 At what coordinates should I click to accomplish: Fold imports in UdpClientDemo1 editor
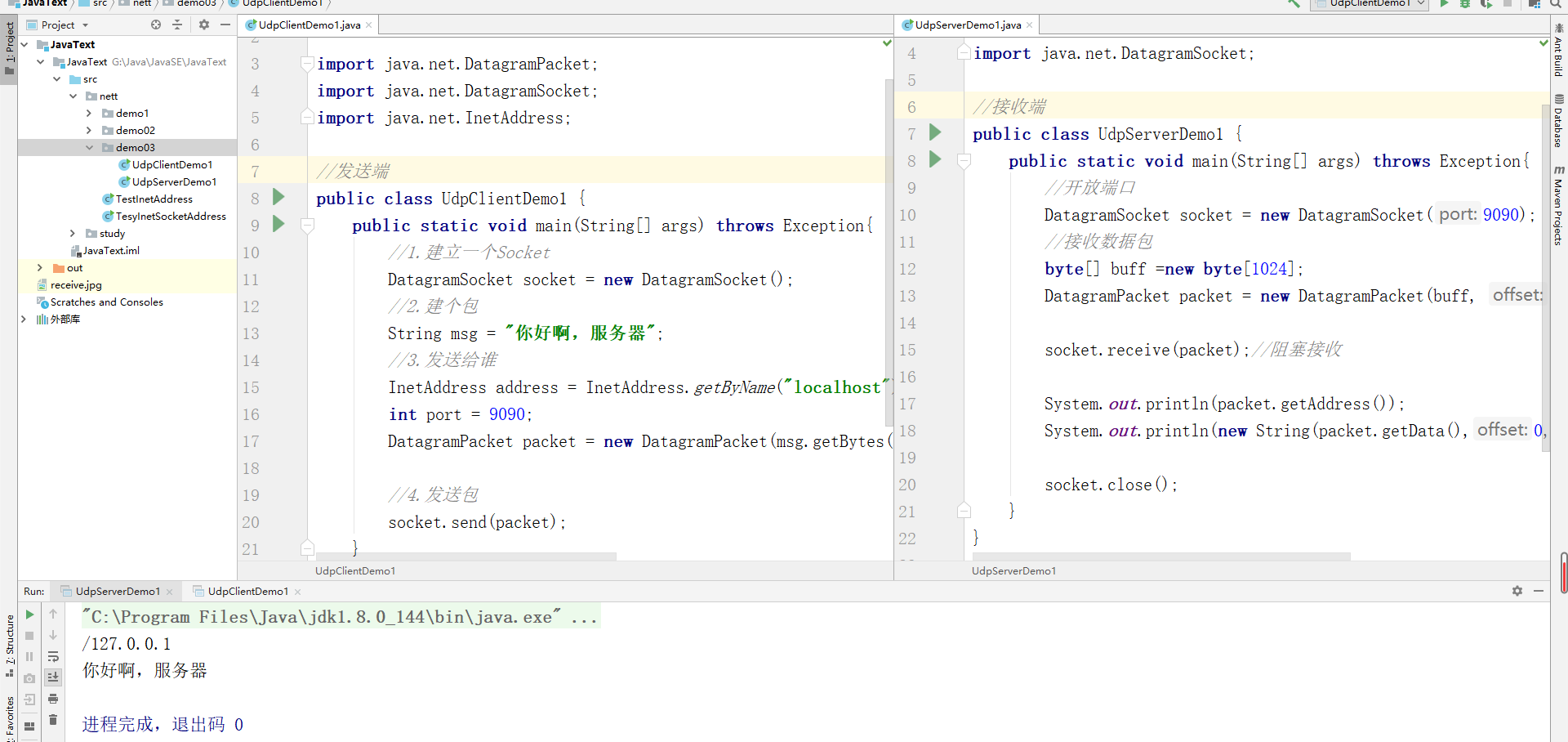click(307, 63)
